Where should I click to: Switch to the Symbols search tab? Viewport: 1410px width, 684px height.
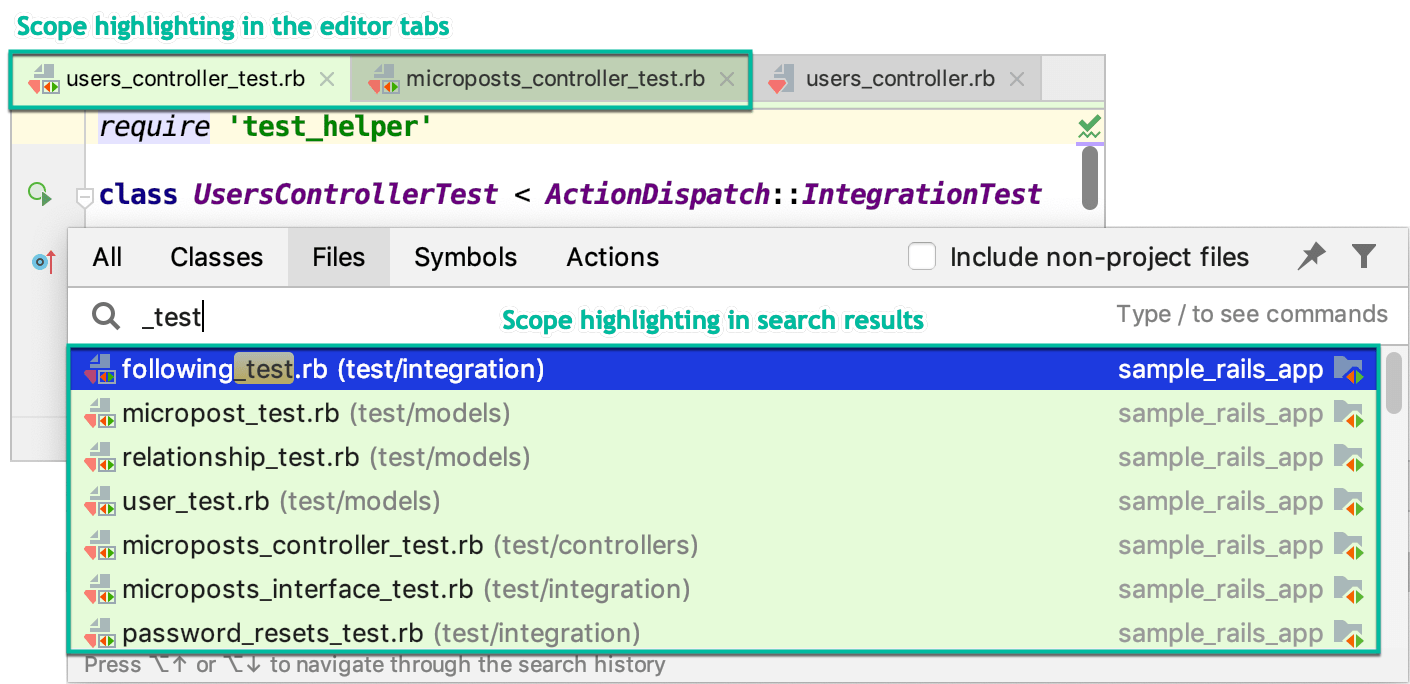coord(465,257)
